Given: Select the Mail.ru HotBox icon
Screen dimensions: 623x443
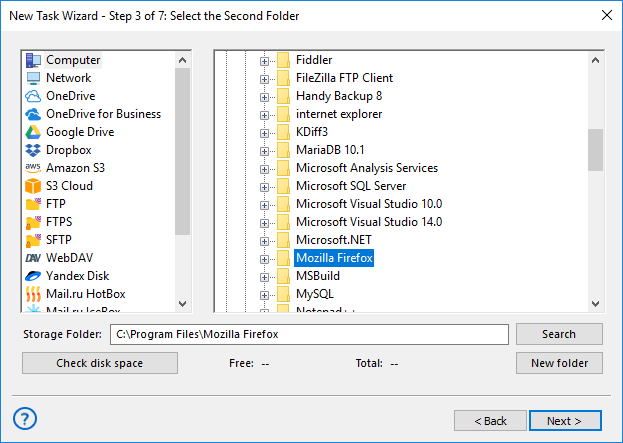Looking at the screenshot, I should pyautogui.click(x=33, y=294).
